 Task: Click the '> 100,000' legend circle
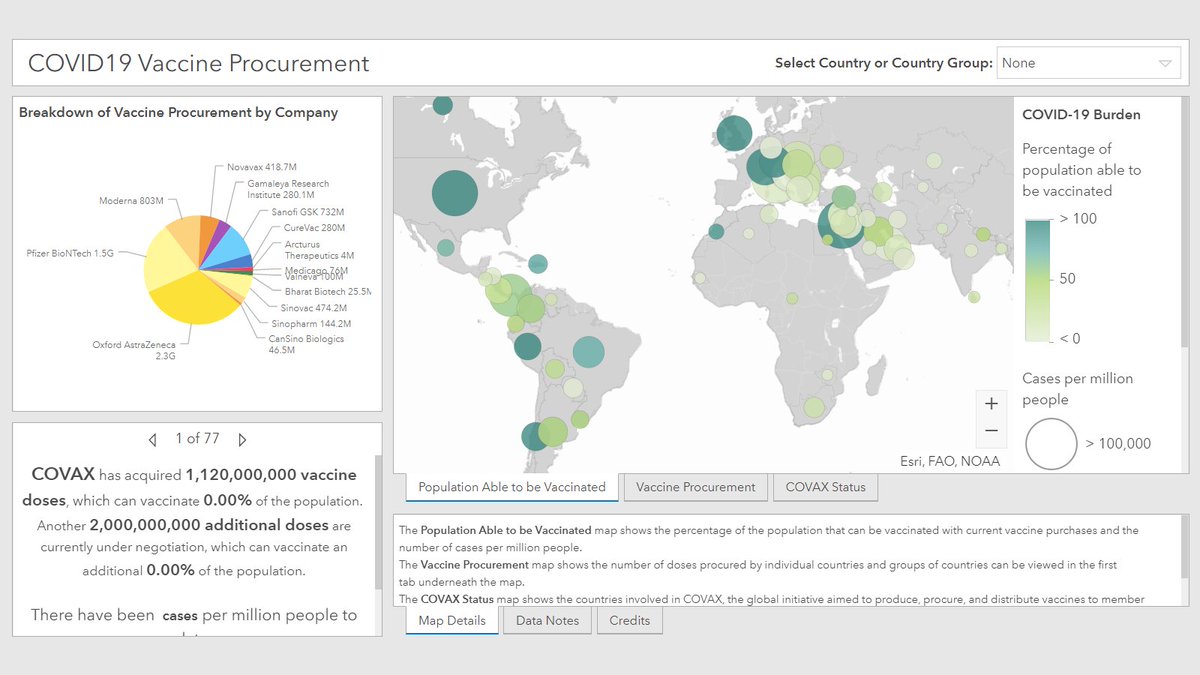pos(1052,443)
